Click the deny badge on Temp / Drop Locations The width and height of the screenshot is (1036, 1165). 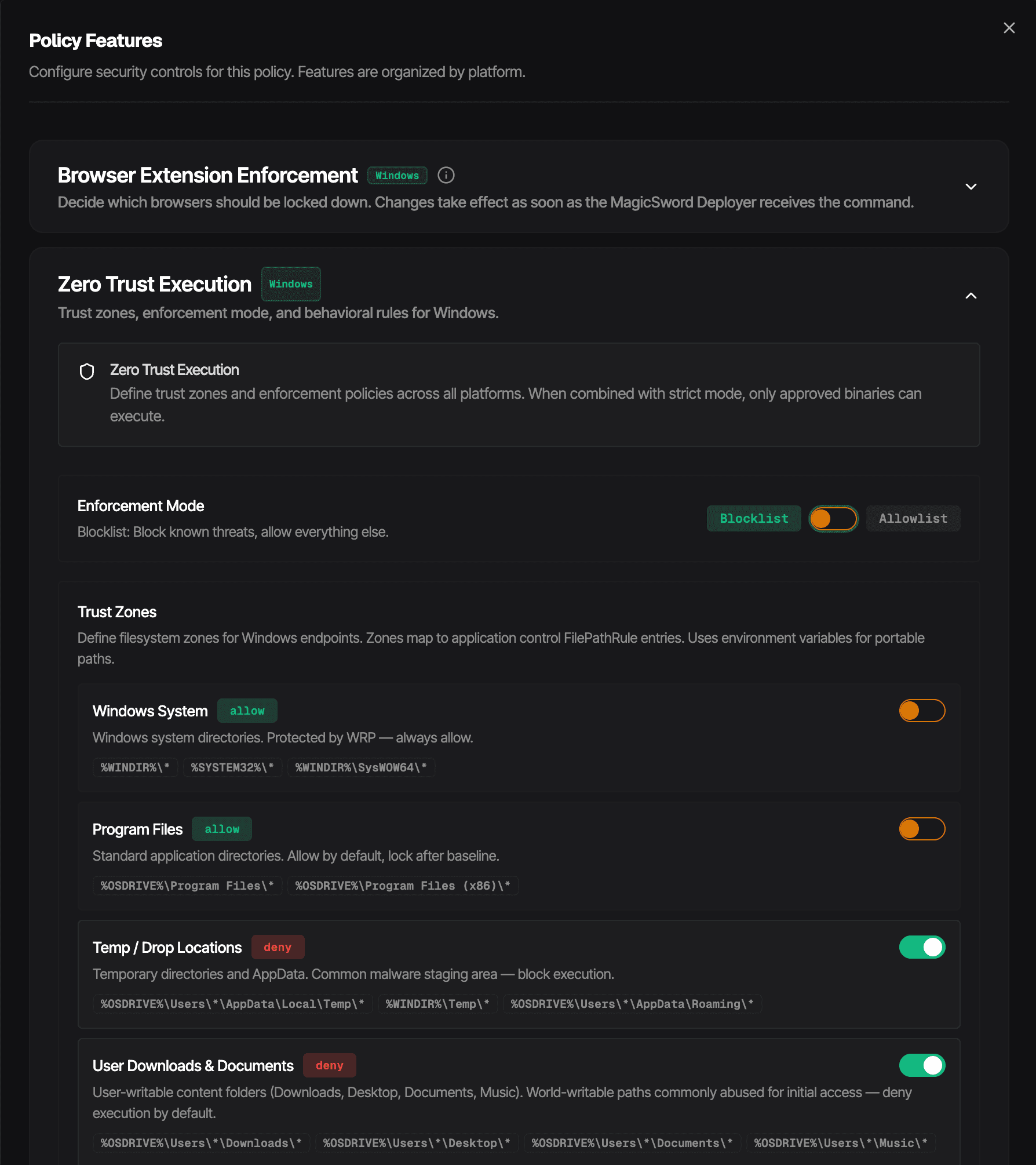(278, 946)
